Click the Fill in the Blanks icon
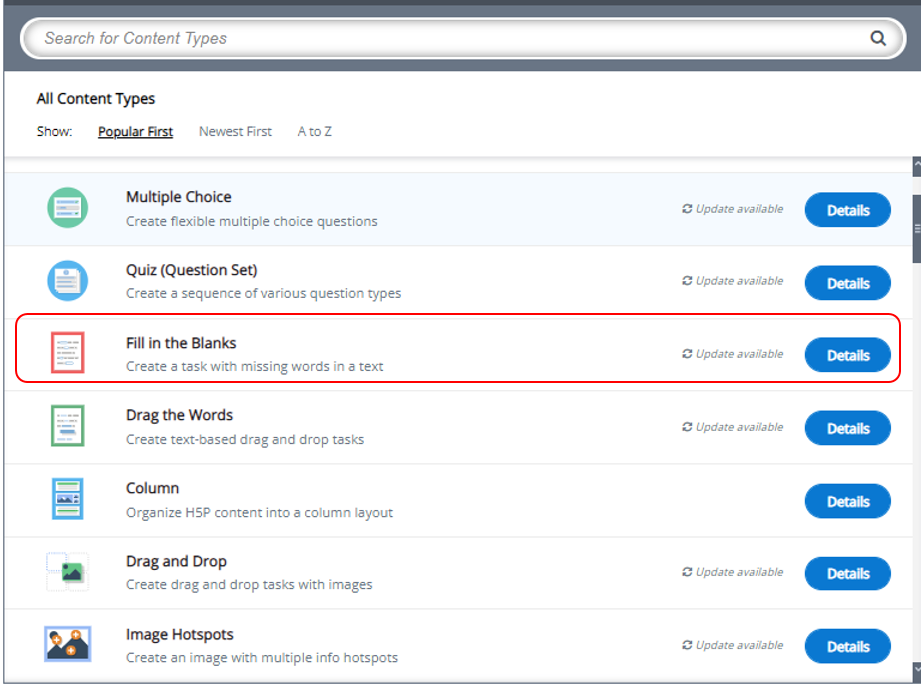Image resolution: width=921 pixels, height=685 pixels. (67, 353)
